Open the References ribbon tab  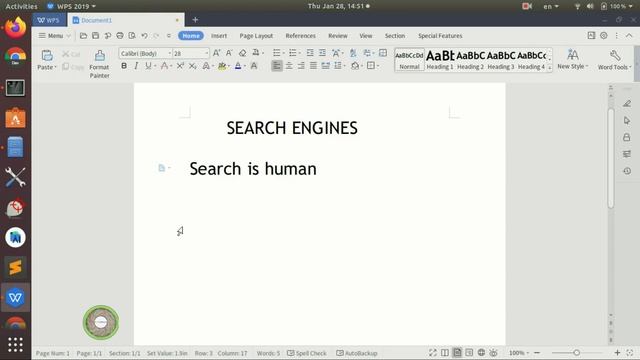[x=300, y=36]
